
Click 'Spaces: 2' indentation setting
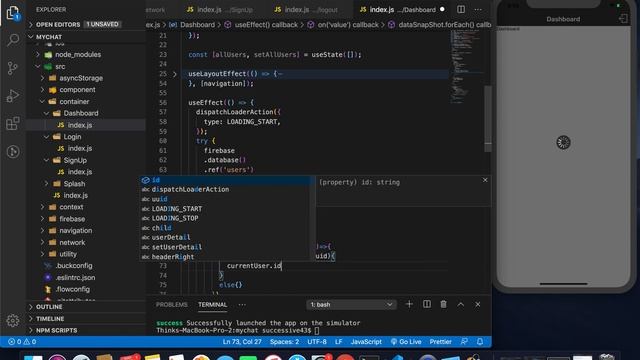tap(284, 342)
